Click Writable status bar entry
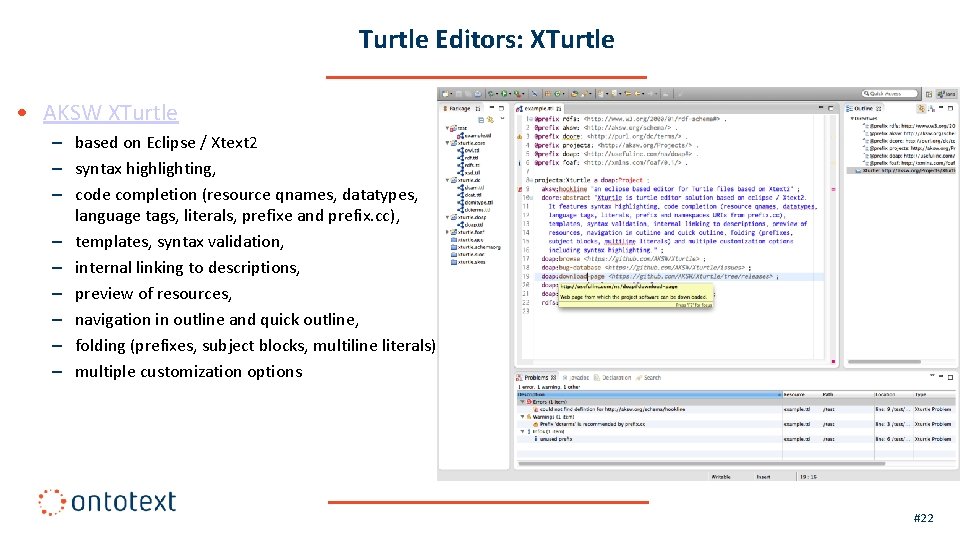960x540 pixels. coord(721,476)
